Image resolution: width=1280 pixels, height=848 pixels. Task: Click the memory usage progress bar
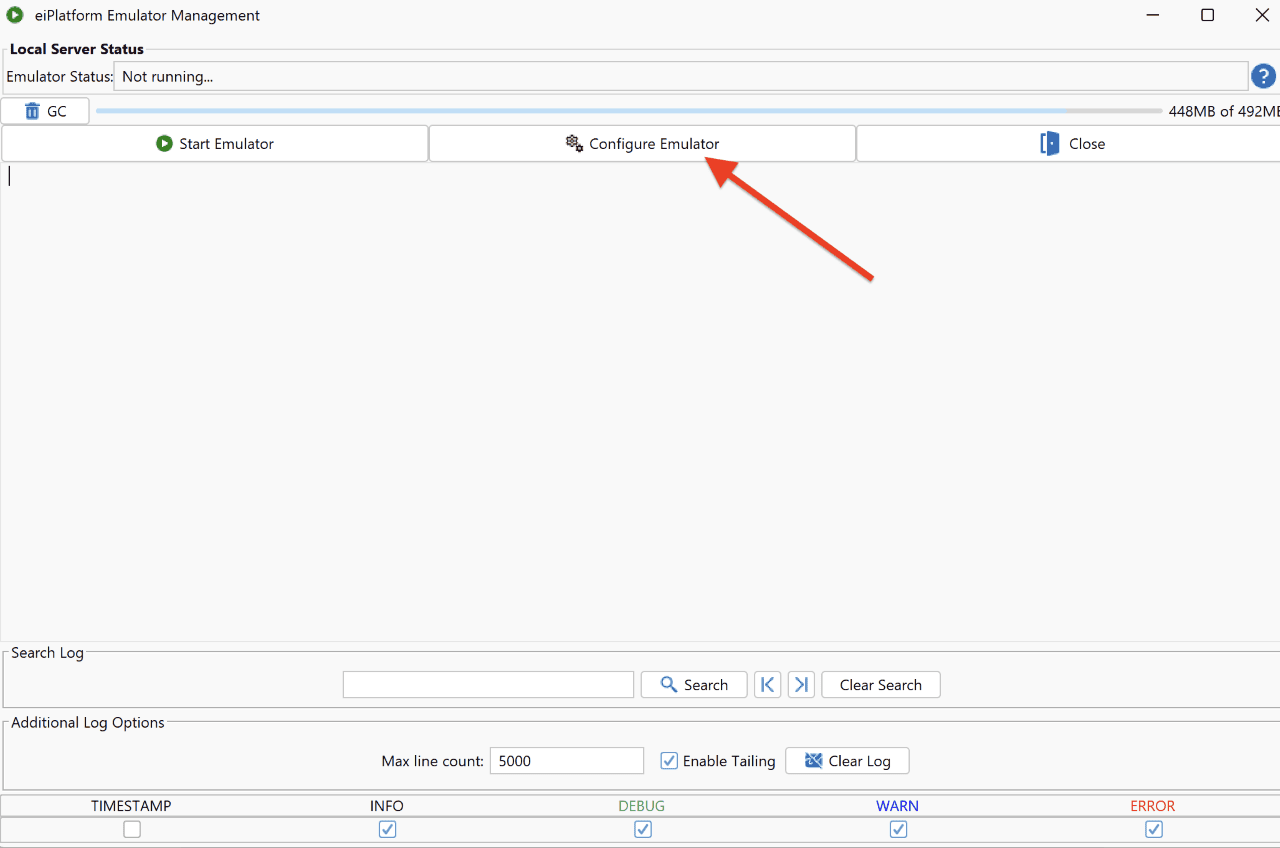pyautogui.click(x=628, y=111)
